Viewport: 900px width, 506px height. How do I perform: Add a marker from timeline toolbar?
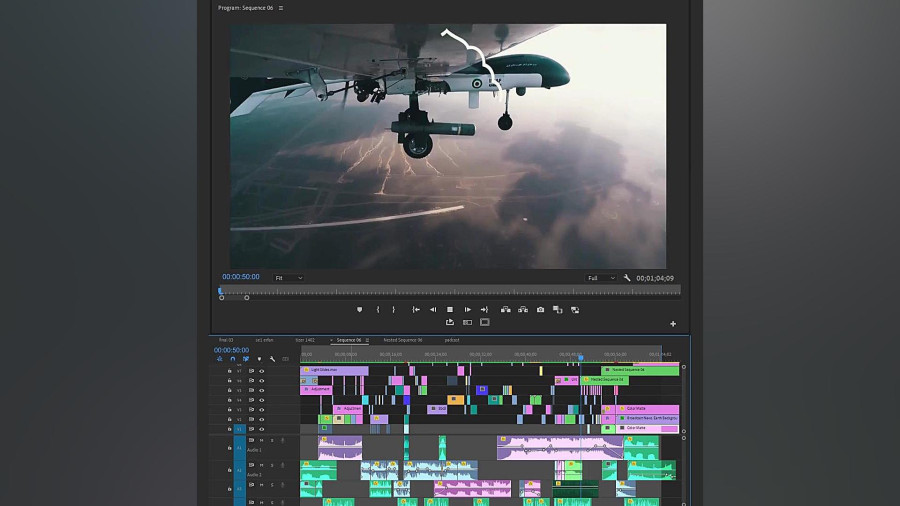tap(259, 359)
